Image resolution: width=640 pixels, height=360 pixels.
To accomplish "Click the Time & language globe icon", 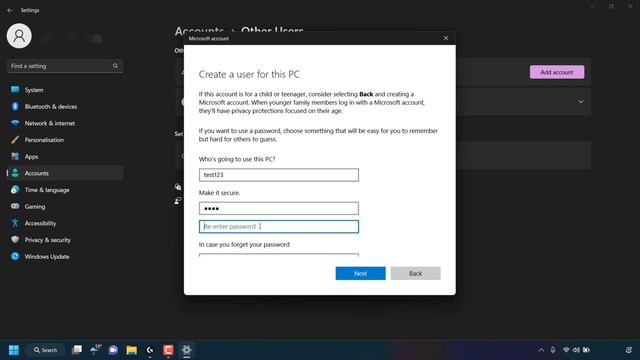I will [x=15, y=189].
